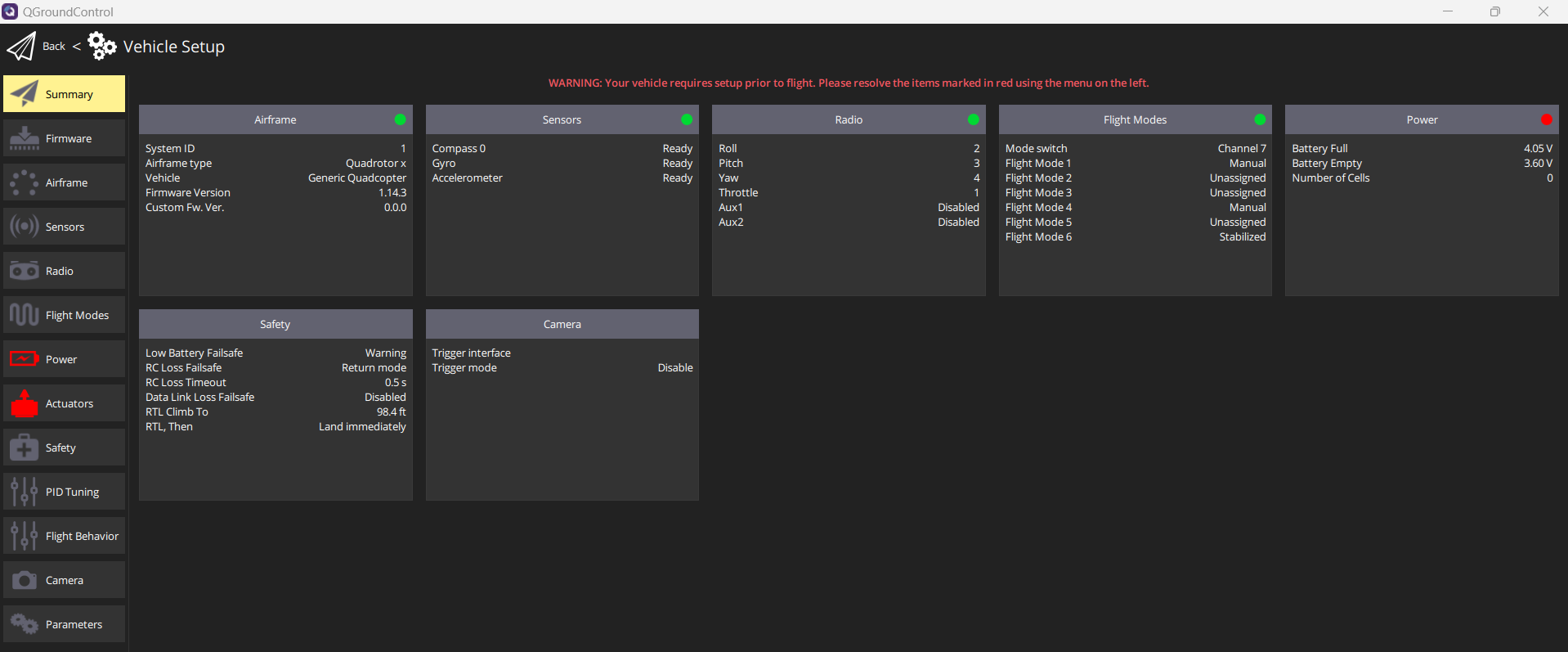This screenshot has width=1568, height=652.
Task: Click the 'Throttle' row in Radio card
Action: [849, 192]
